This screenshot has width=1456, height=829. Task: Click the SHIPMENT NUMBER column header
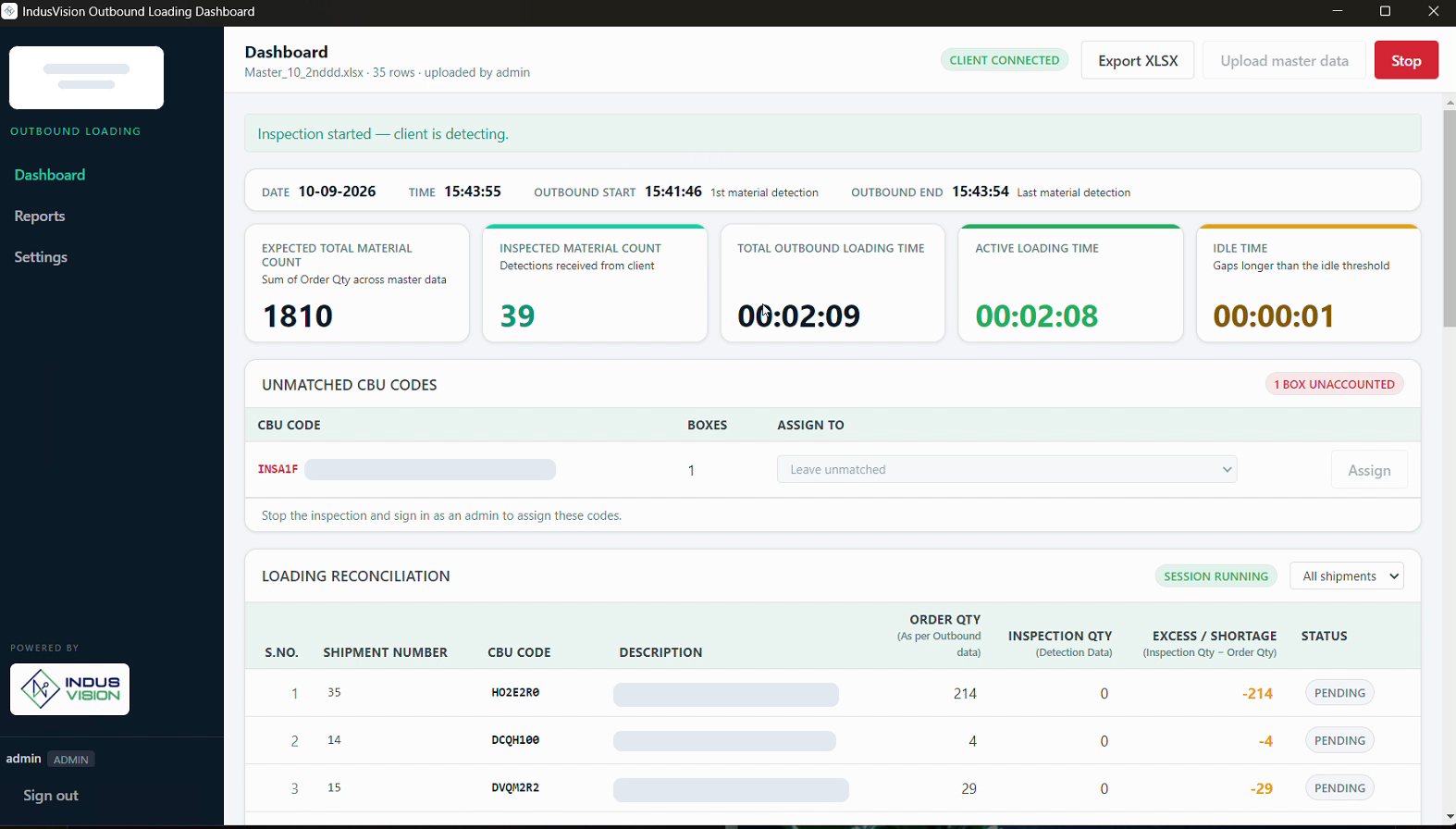[x=385, y=652]
